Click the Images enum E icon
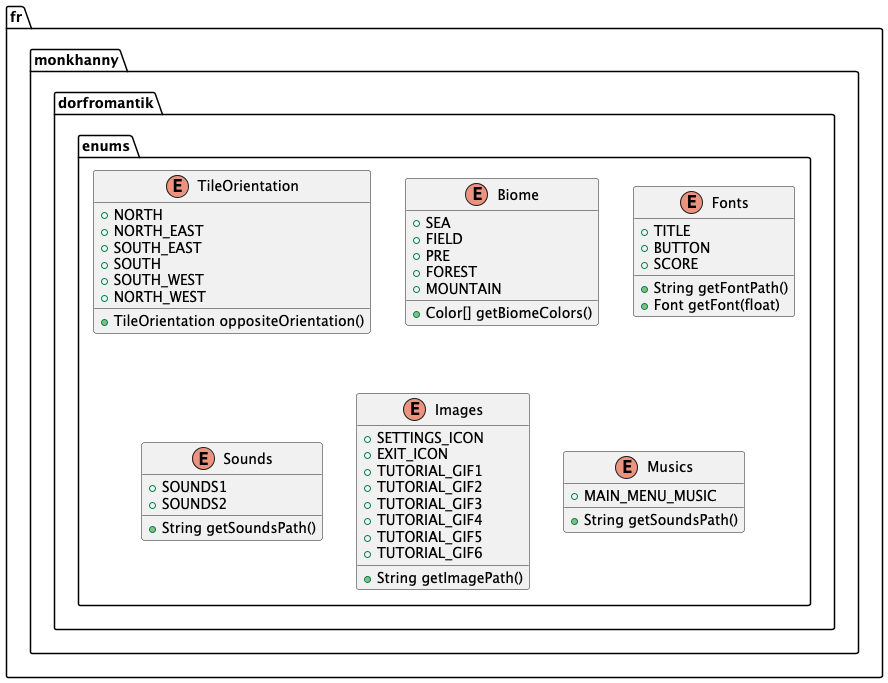This screenshot has width=888, height=683. 413,409
